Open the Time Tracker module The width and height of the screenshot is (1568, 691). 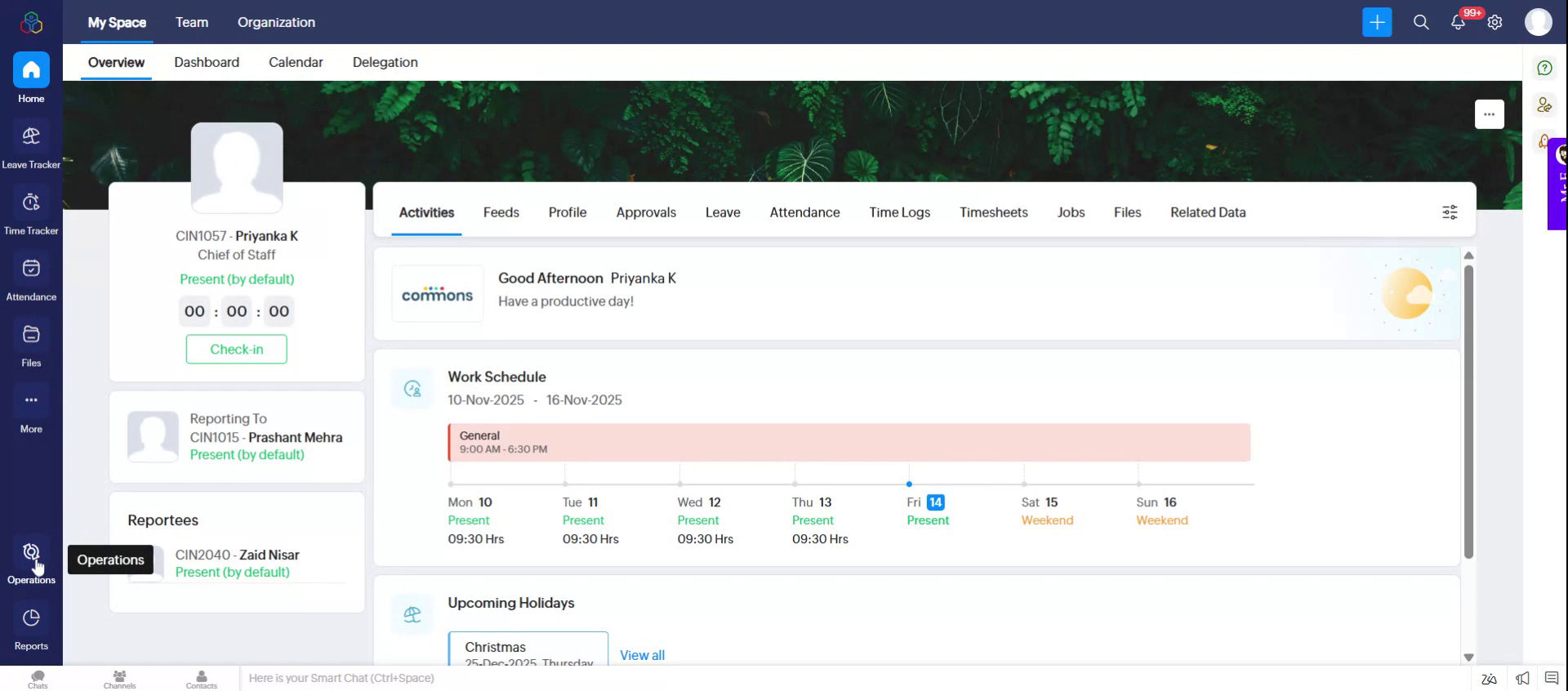[31, 212]
